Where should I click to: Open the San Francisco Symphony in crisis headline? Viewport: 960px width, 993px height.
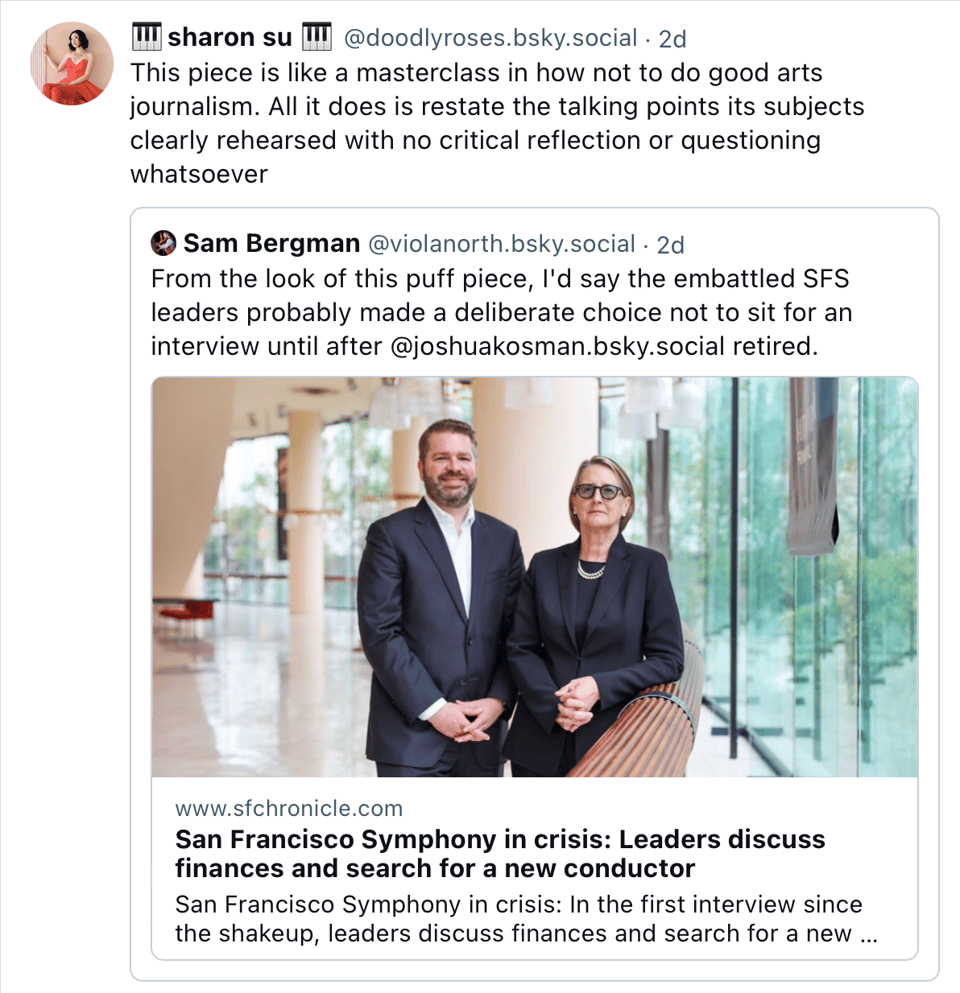click(x=500, y=852)
